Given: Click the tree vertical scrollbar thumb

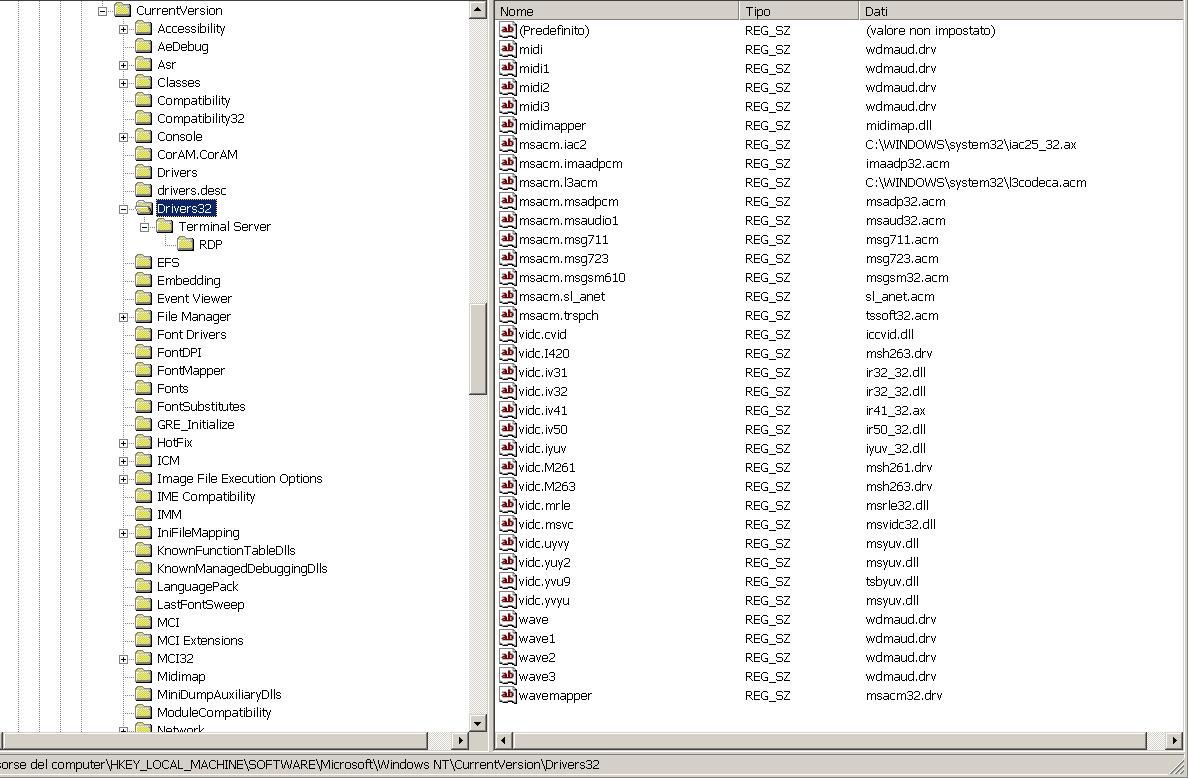Looking at the screenshot, I should pos(477,348).
